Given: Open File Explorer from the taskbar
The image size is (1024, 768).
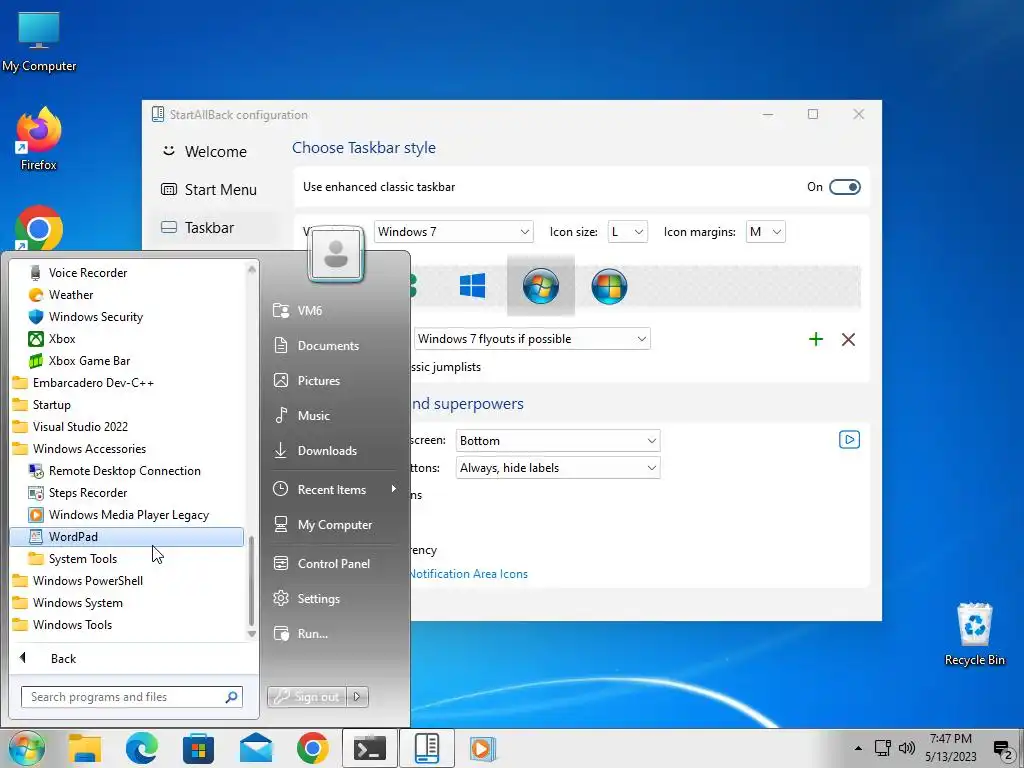Looking at the screenshot, I should (85, 748).
